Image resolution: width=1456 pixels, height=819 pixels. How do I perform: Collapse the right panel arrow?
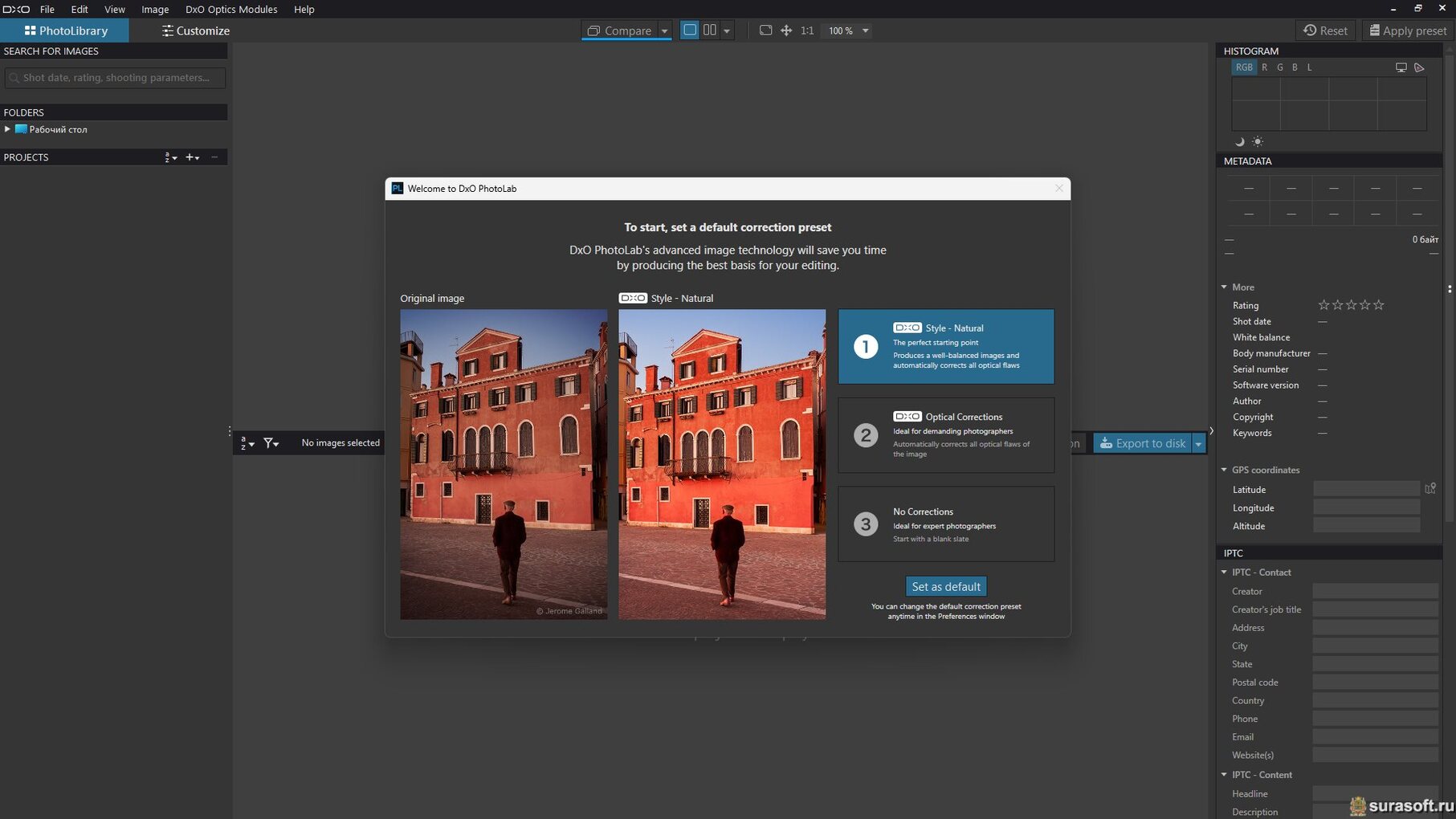pos(1211,431)
